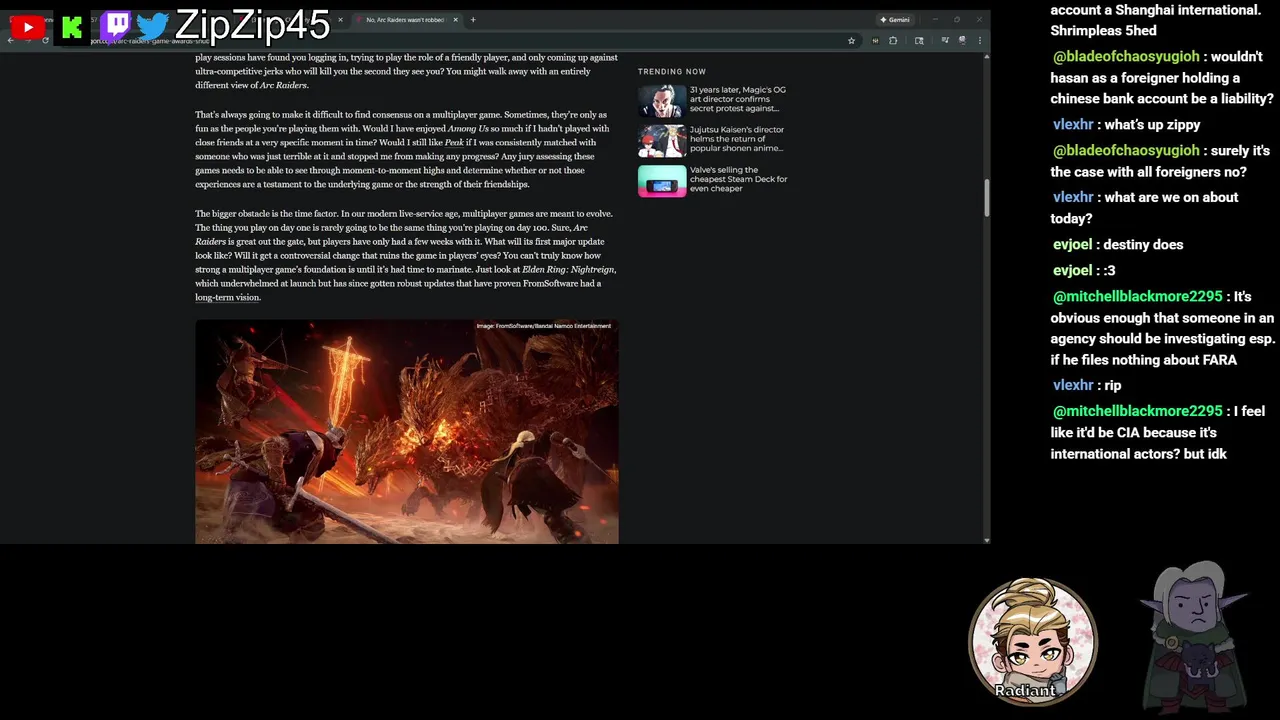Click the 'Shrimpleas 5hed' chat text
Screen dimensions: 1280x720
pyautogui.click(x=1103, y=31)
